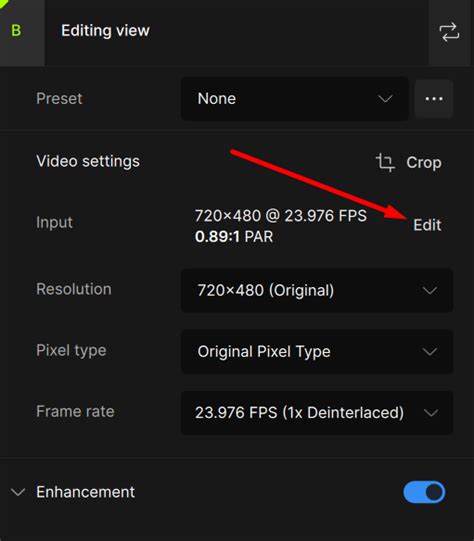Viewport: 474px width, 541px height.
Task: Click the Resolution label
Action: click(x=74, y=289)
